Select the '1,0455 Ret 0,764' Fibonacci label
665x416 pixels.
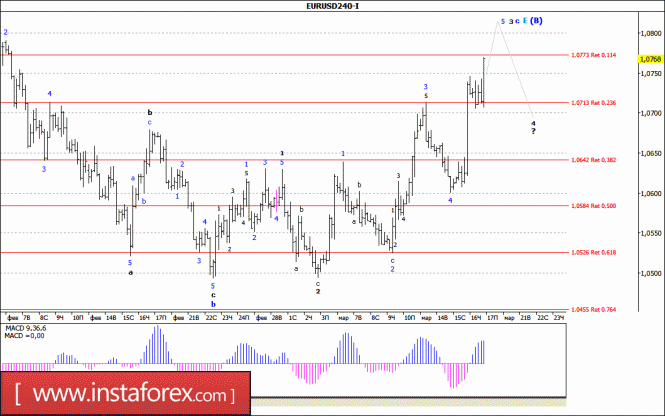594,310
